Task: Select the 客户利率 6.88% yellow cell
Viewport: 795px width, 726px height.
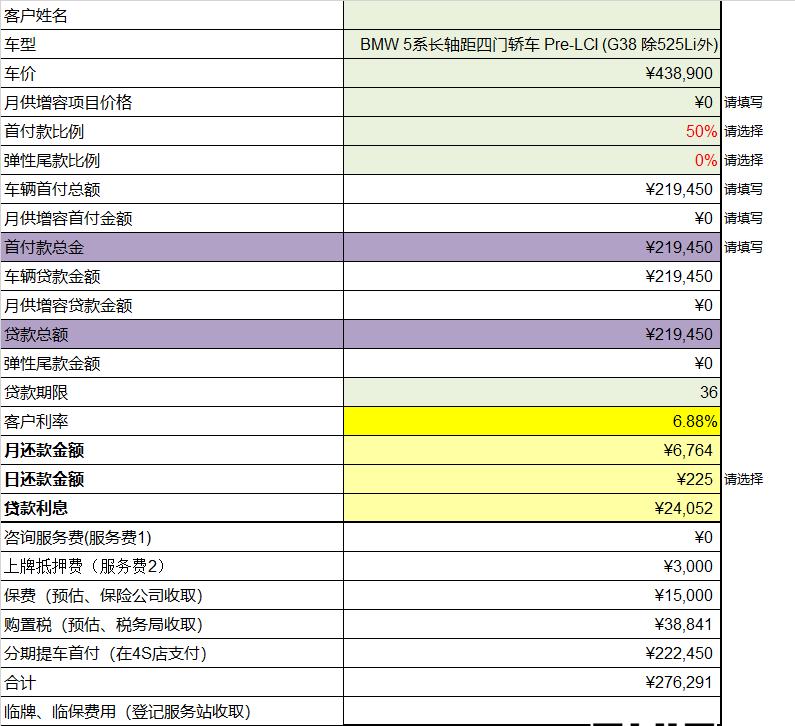Action: [x=532, y=421]
